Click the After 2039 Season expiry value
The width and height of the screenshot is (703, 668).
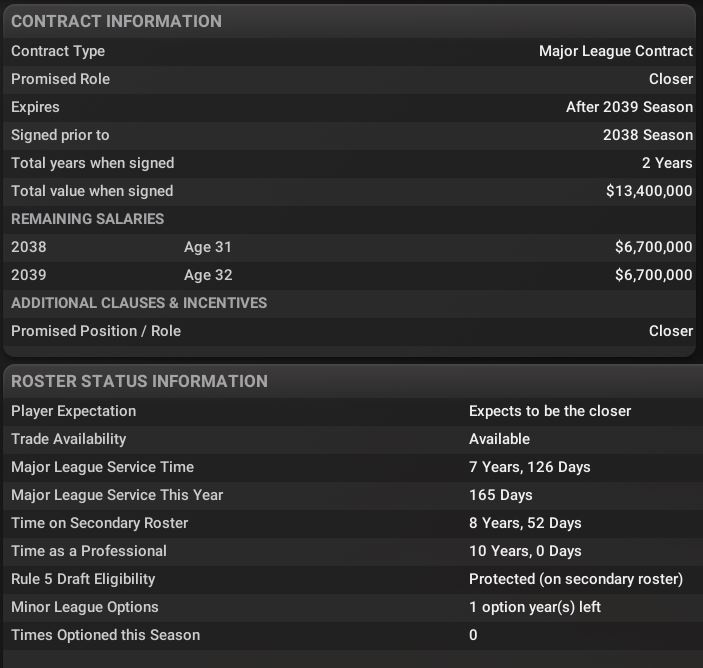(x=629, y=107)
